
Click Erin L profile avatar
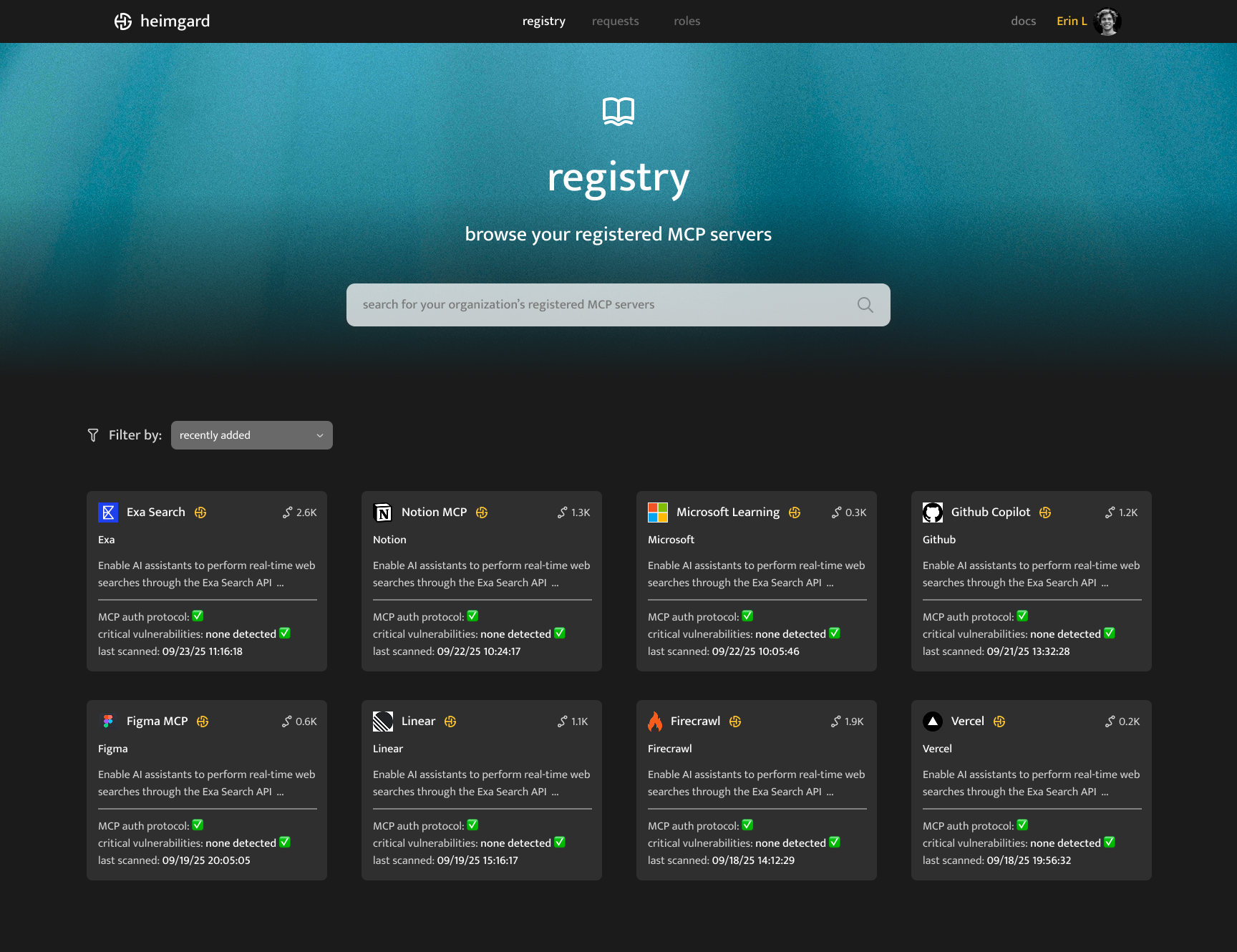(1107, 21)
